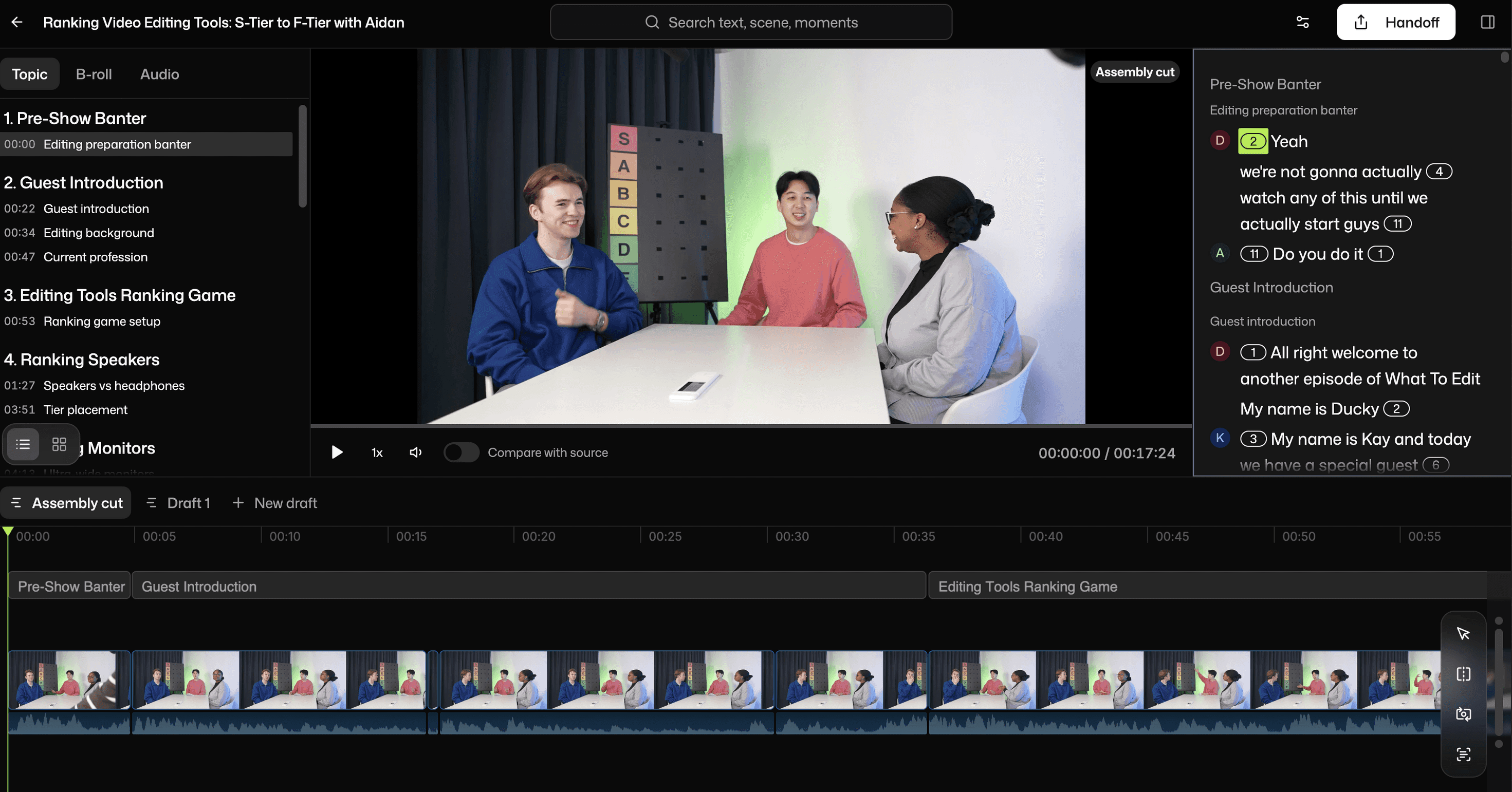Click the transcript line My name is Ducky
Viewport: 1512px width, 792px height.
[1309, 409]
